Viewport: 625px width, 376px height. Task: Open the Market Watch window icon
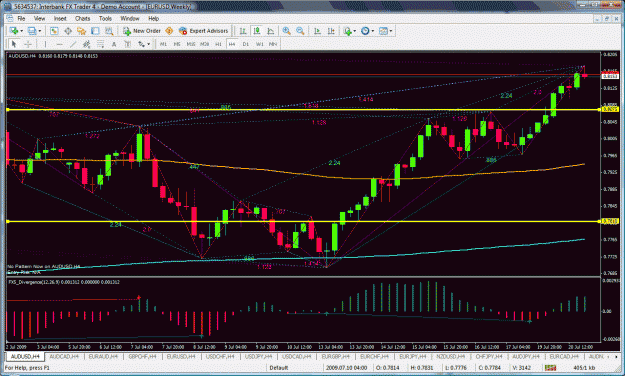(54, 31)
